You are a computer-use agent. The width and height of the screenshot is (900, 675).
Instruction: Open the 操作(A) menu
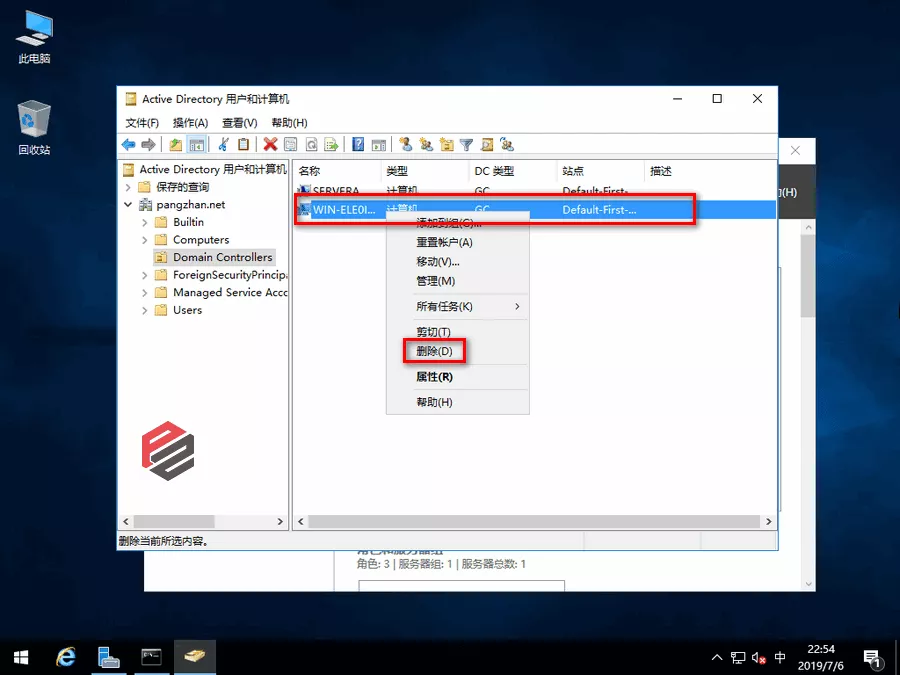point(190,123)
